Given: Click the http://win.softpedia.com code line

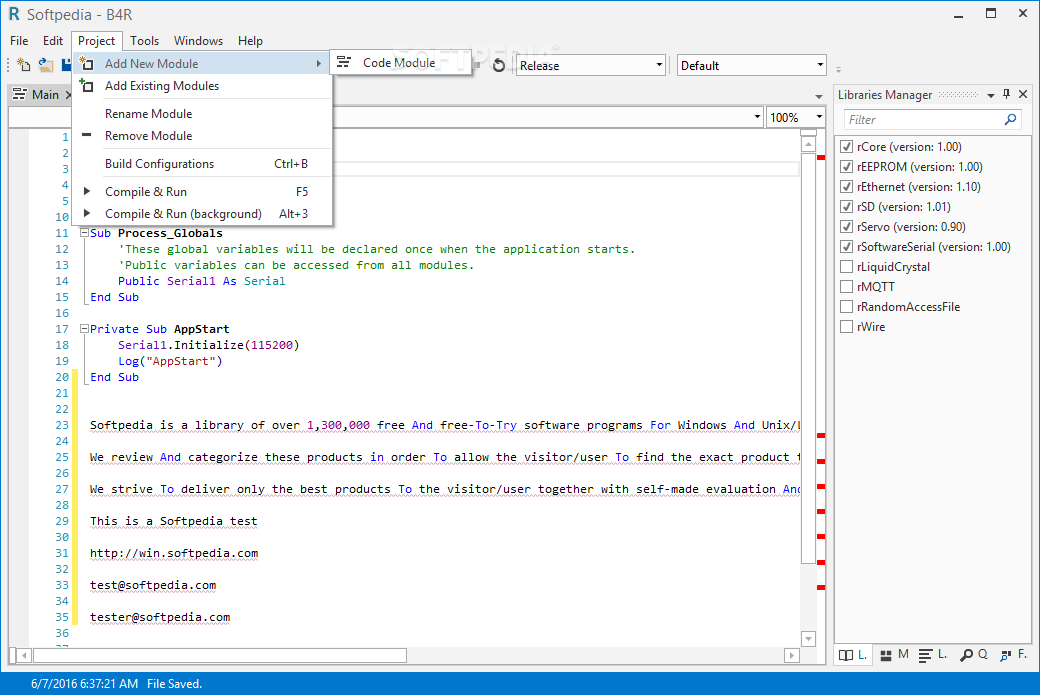Looking at the screenshot, I should point(174,553).
